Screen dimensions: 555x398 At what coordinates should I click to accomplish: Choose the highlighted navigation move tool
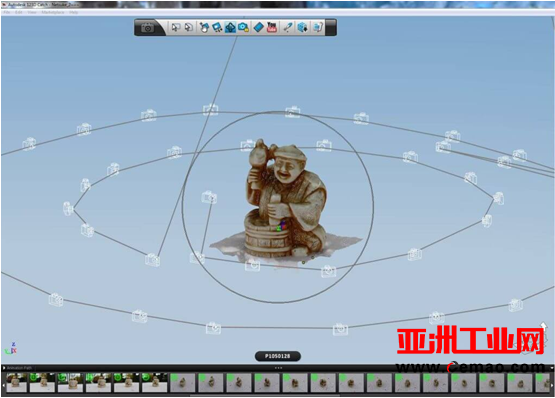[x=230, y=27]
